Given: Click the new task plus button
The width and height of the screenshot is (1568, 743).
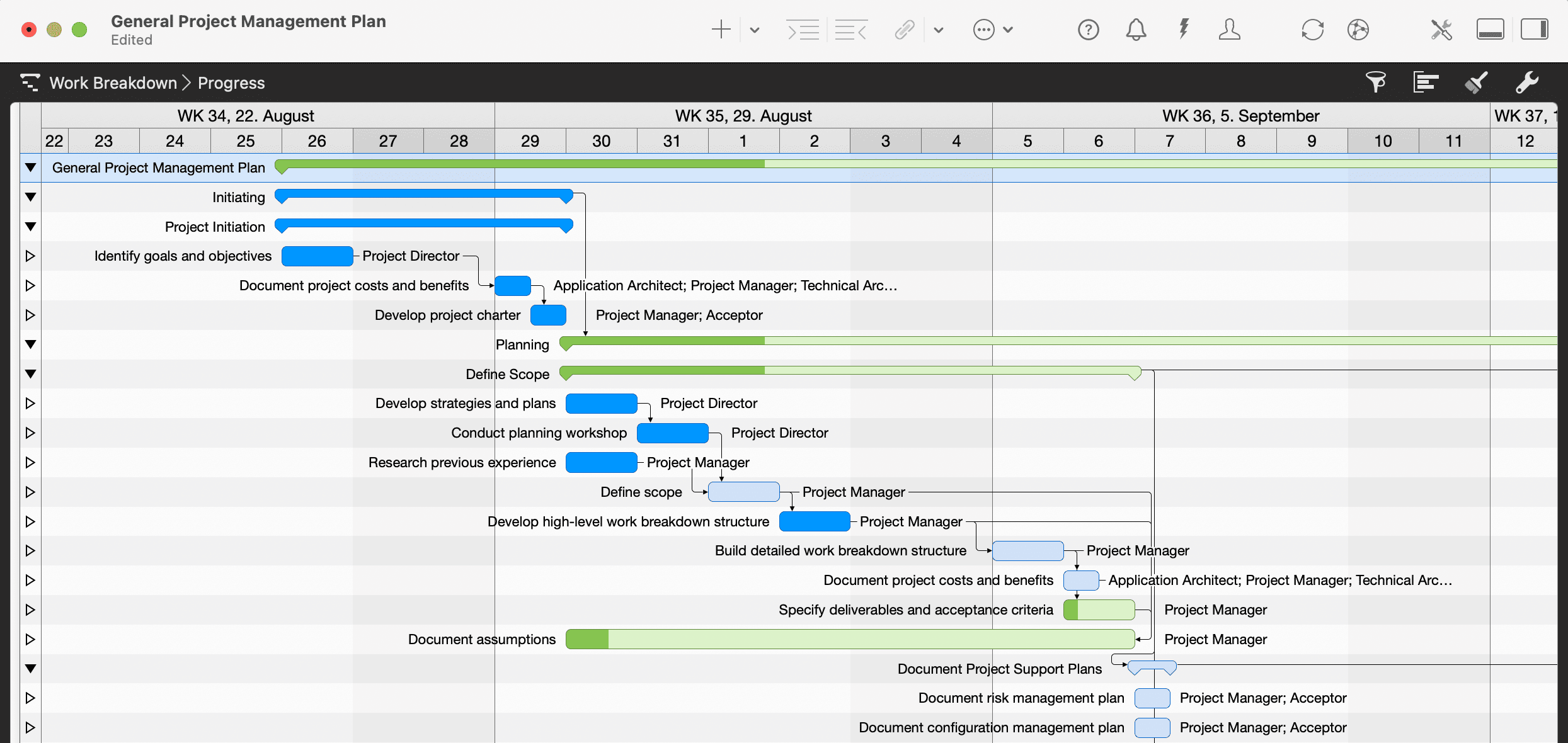Looking at the screenshot, I should click(x=721, y=30).
